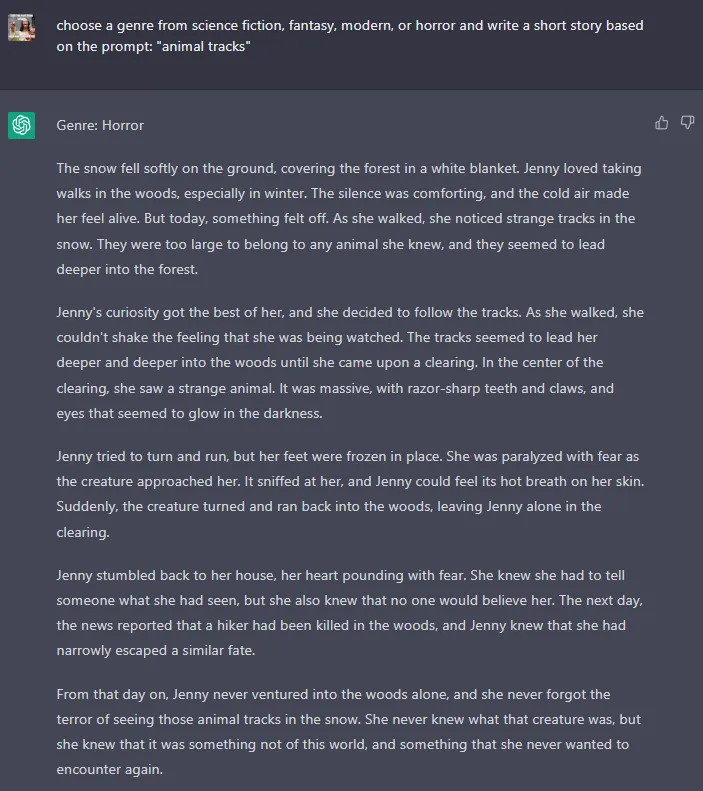Open the user profile avatar thumbnail
This screenshot has height=791, width=703.
21,27
